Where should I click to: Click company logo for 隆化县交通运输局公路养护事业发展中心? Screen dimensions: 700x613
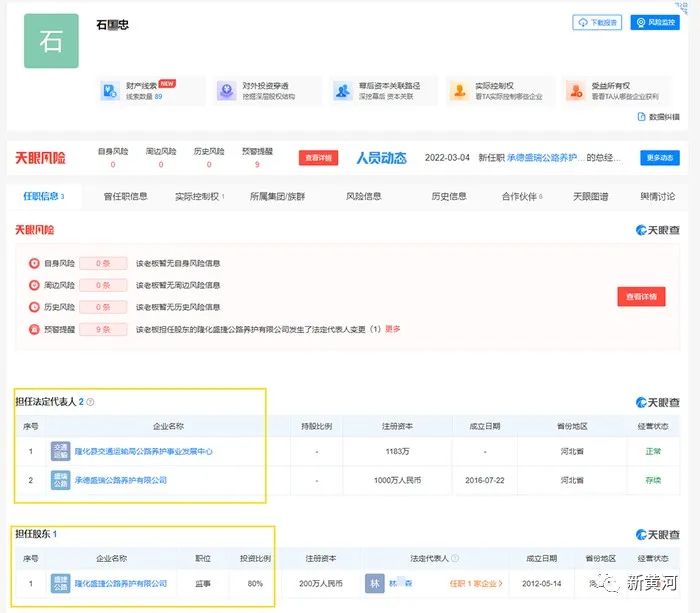[61, 451]
